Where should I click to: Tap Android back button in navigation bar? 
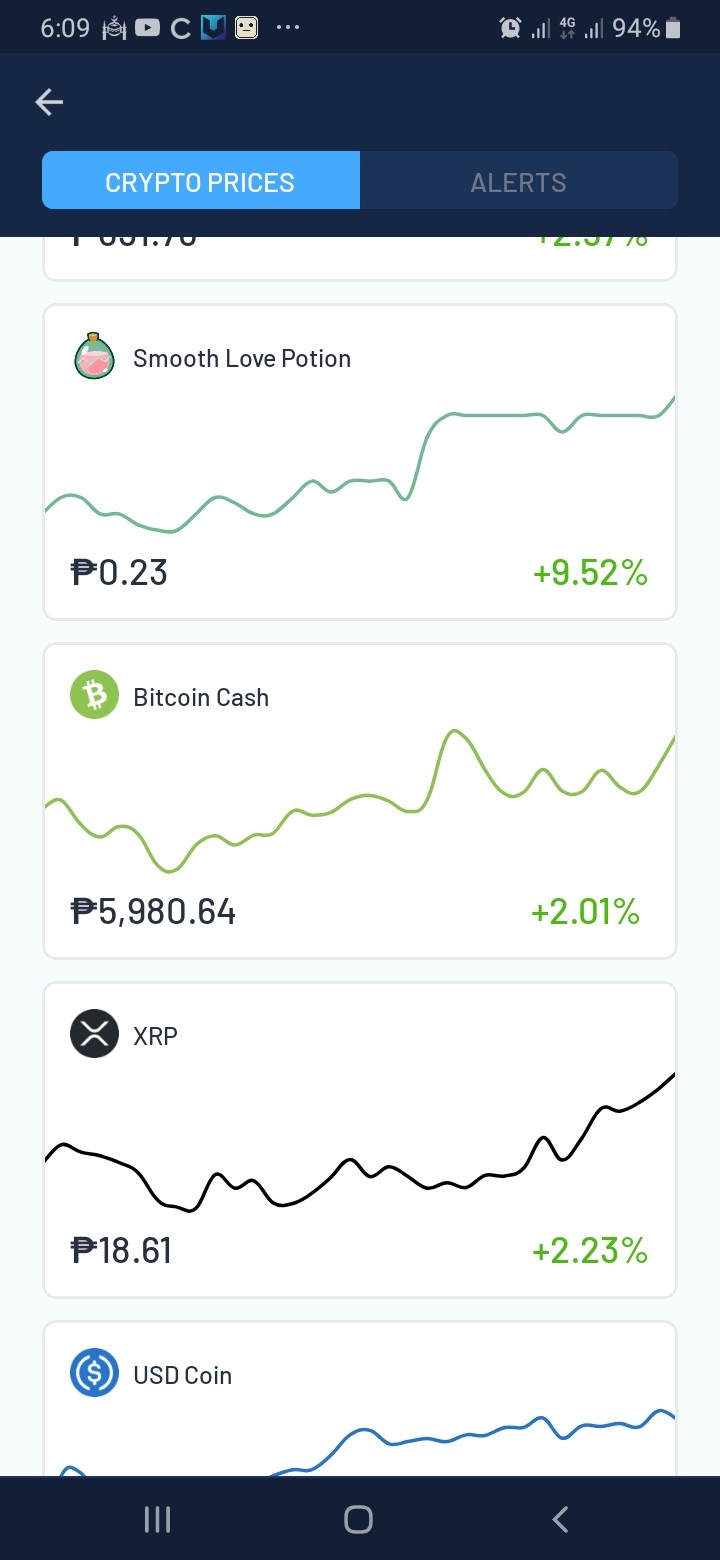[560, 1520]
